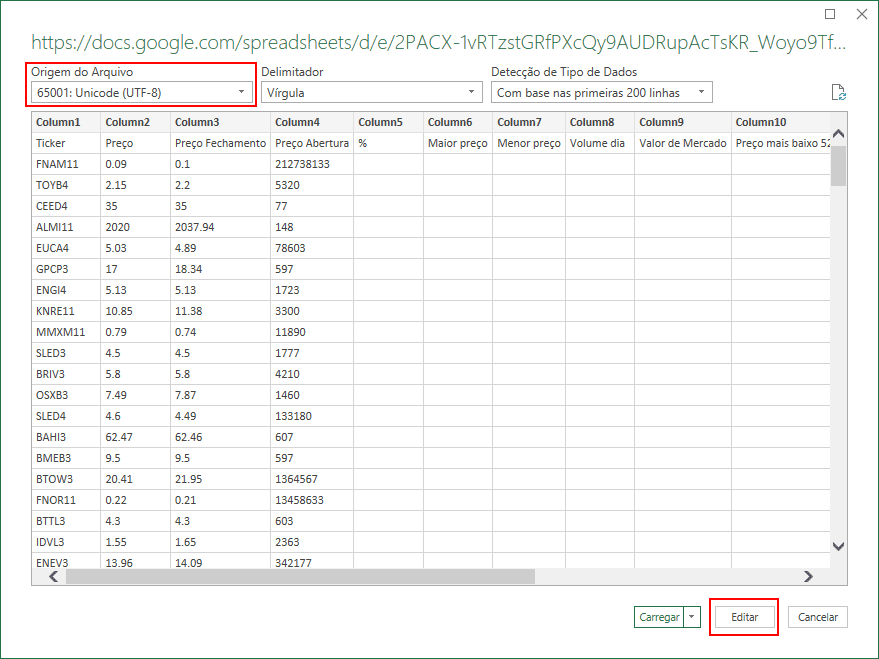
Task: Click the horizontal scrollbar right arrow
Action: [x=809, y=577]
